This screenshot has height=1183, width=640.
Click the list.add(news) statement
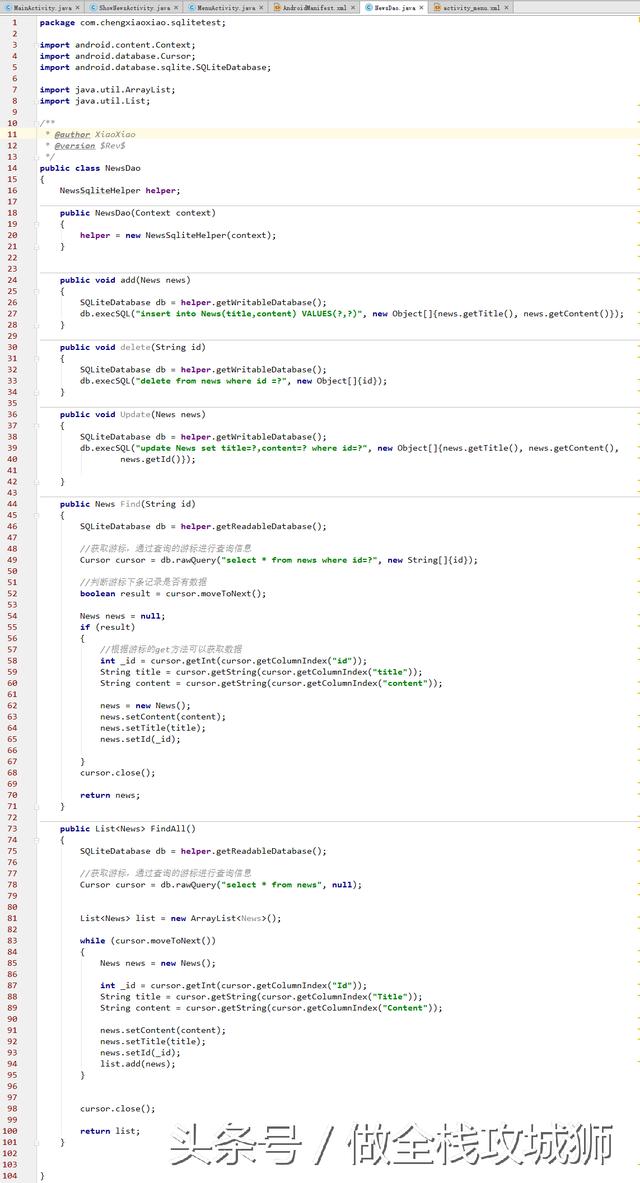click(137, 1064)
